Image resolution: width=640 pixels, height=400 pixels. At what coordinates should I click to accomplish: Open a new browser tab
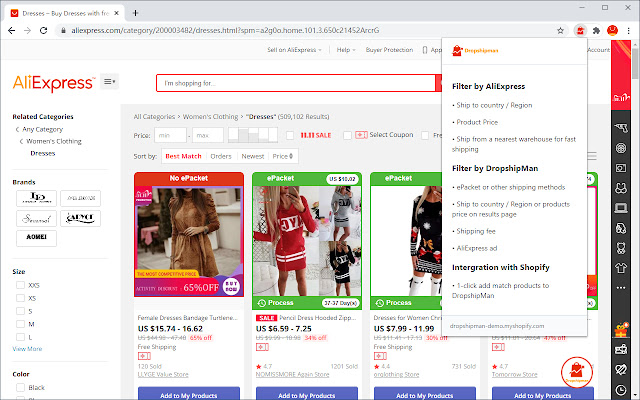[x=135, y=10]
